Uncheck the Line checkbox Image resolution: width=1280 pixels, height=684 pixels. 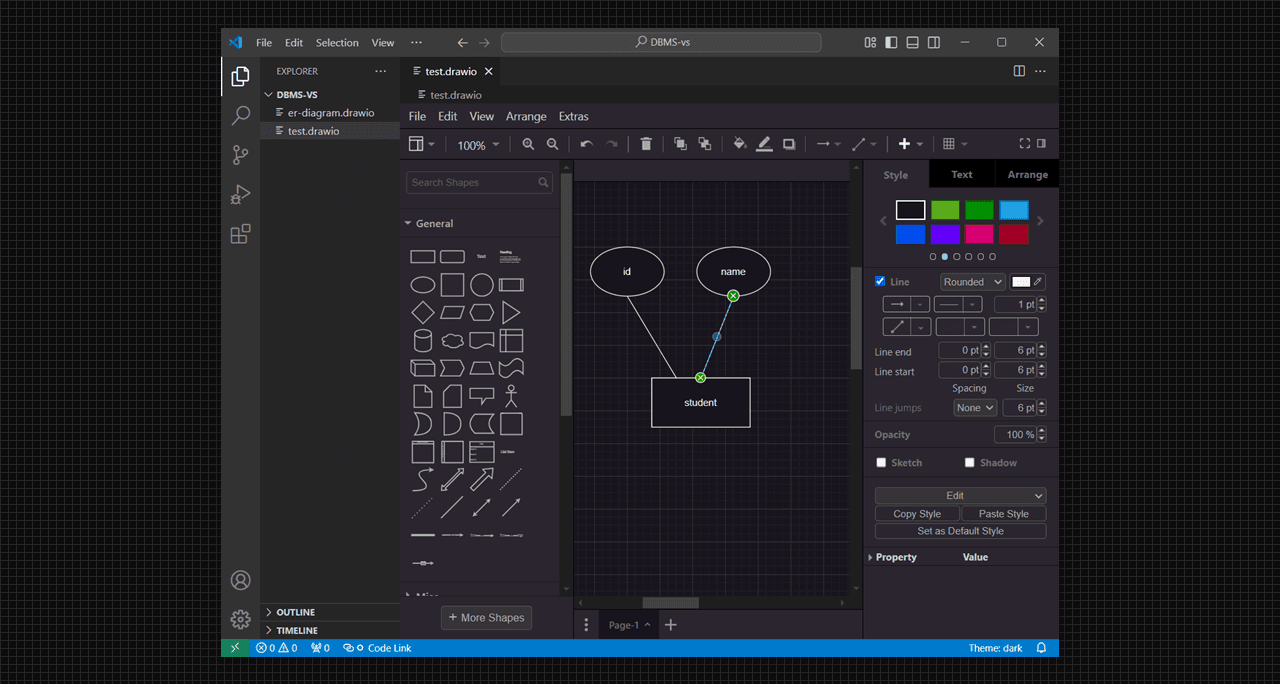tap(880, 282)
